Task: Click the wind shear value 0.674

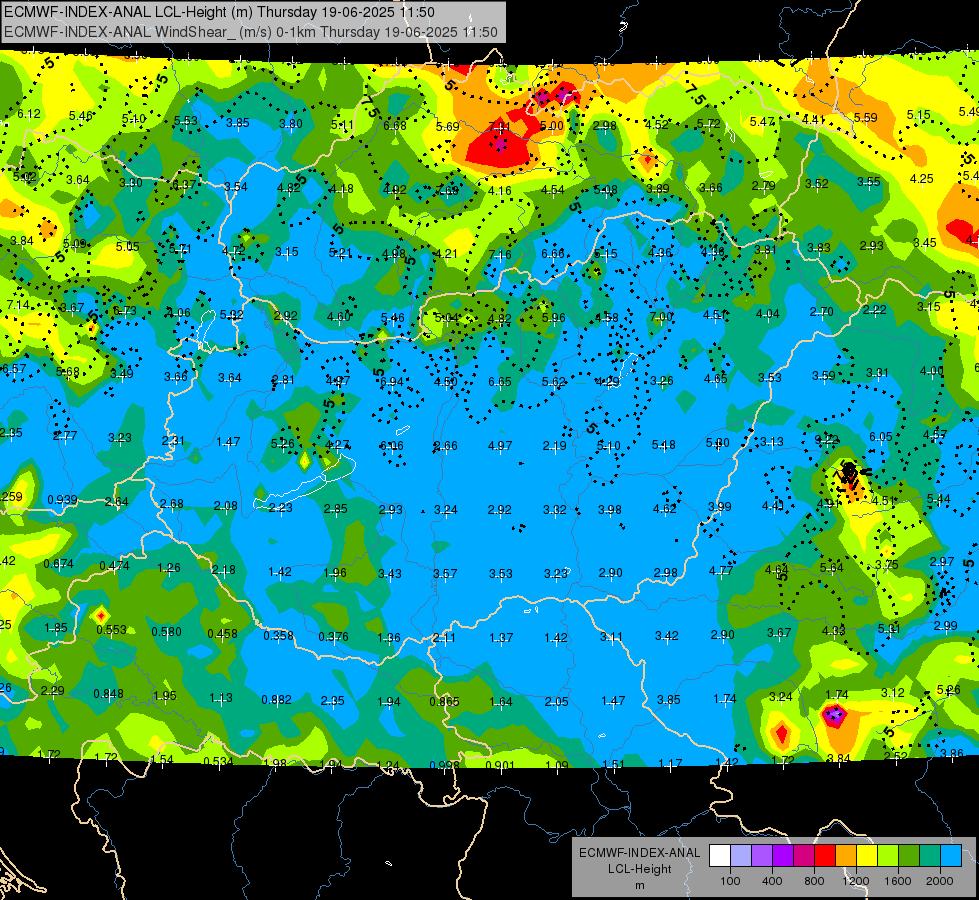Action: tap(59, 564)
